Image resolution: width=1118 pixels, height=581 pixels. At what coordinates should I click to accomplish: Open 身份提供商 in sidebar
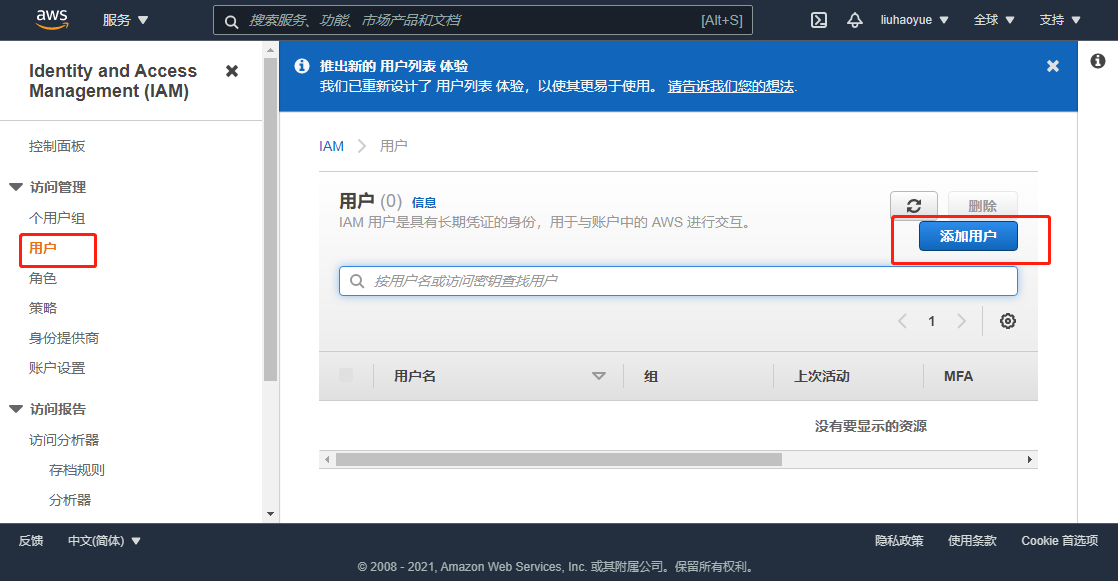(64, 338)
